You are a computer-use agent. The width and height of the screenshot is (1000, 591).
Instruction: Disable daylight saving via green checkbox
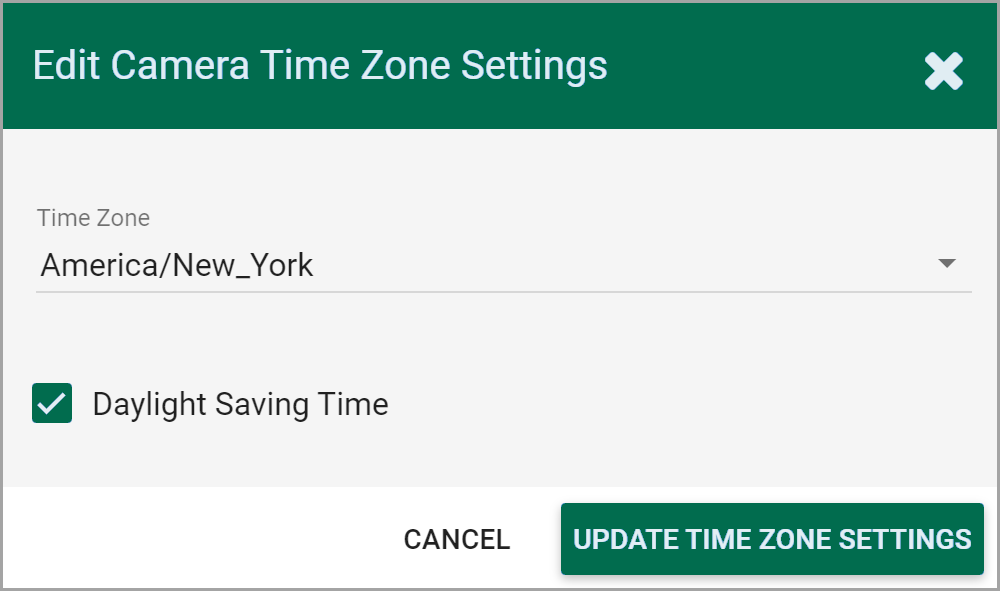52,403
